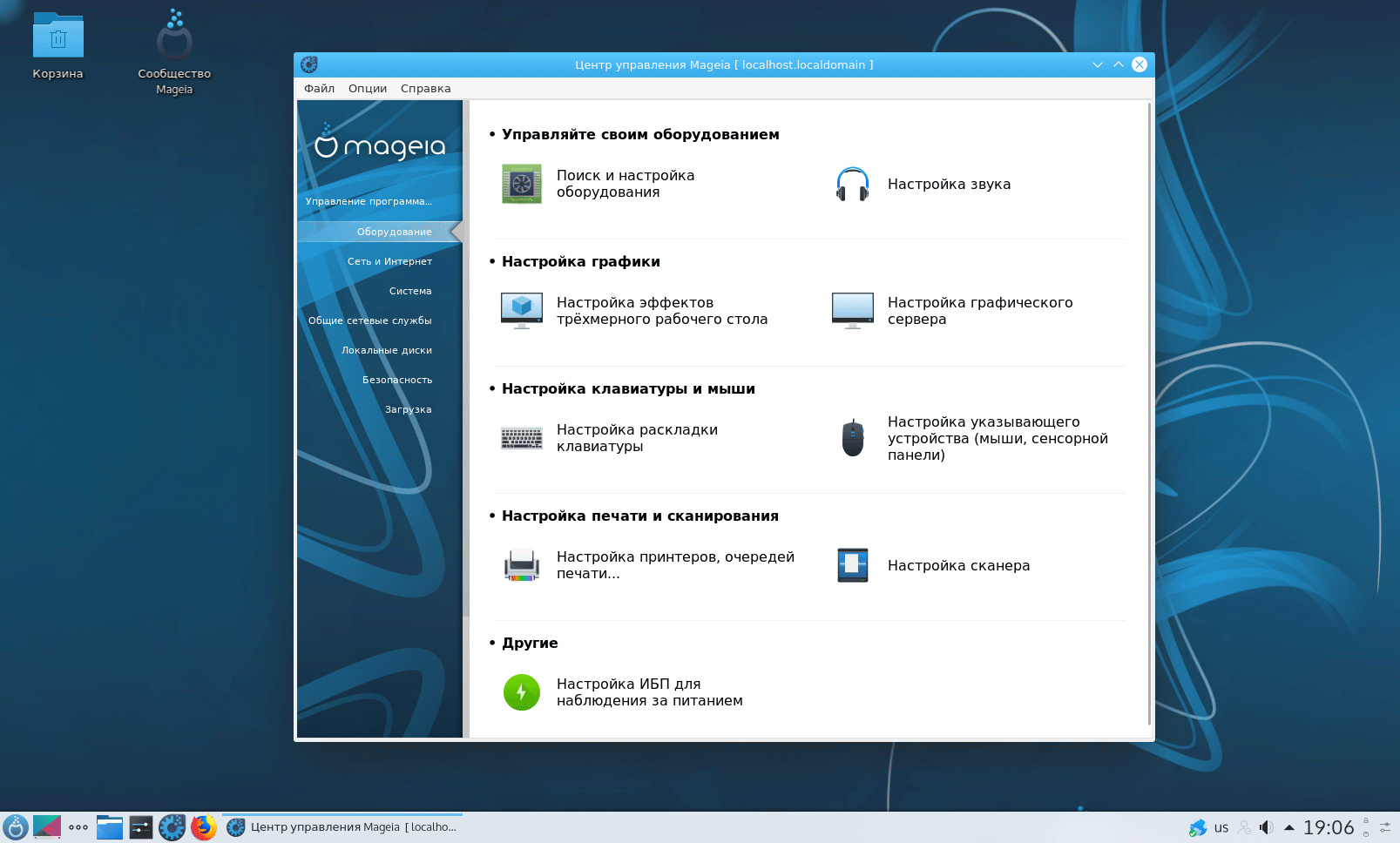The image size is (1400, 843).
Task: Click the Другие section heading
Action: (x=530, y=643)
